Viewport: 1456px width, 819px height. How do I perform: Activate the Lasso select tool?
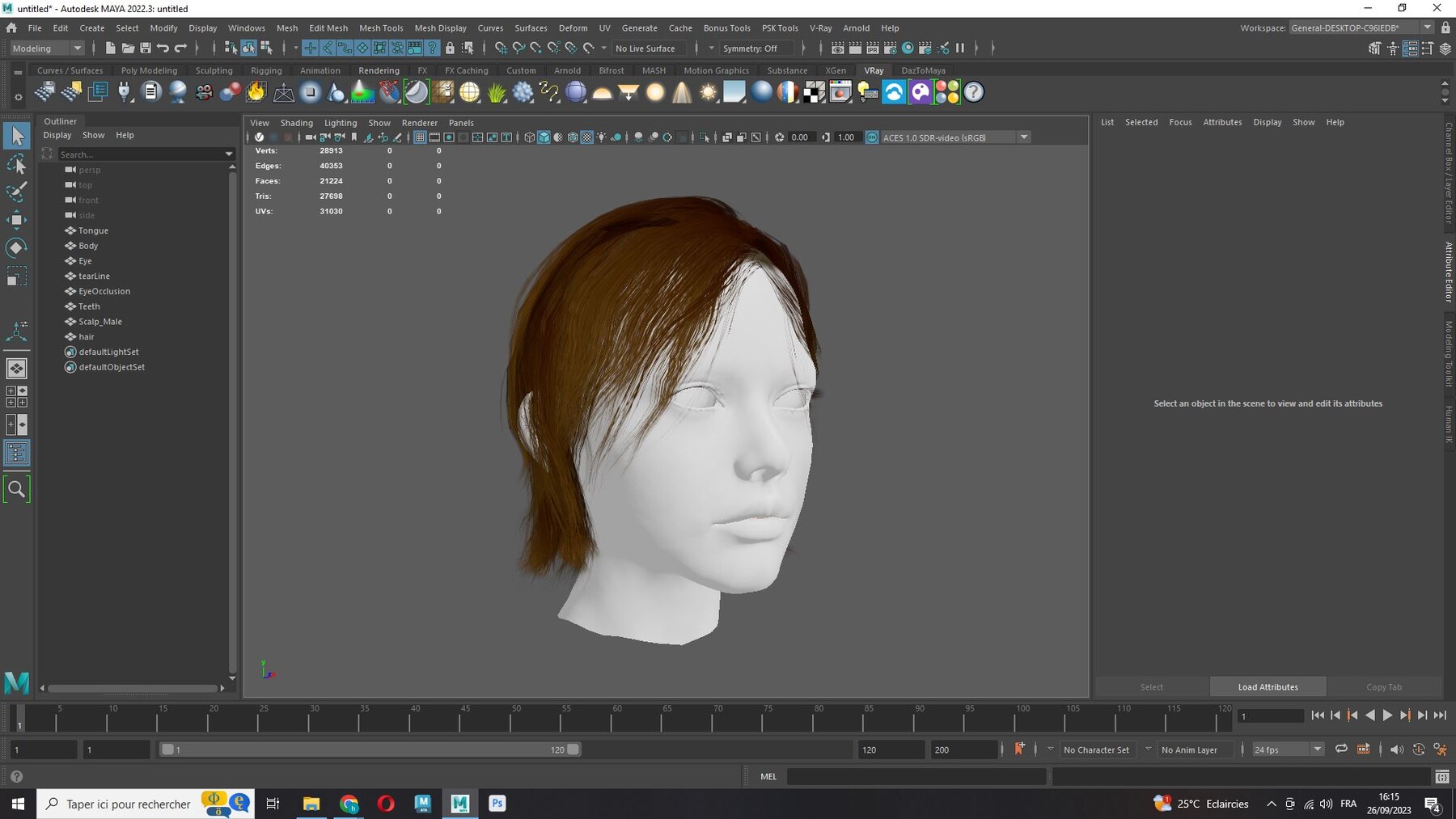(x=17, y=164)
